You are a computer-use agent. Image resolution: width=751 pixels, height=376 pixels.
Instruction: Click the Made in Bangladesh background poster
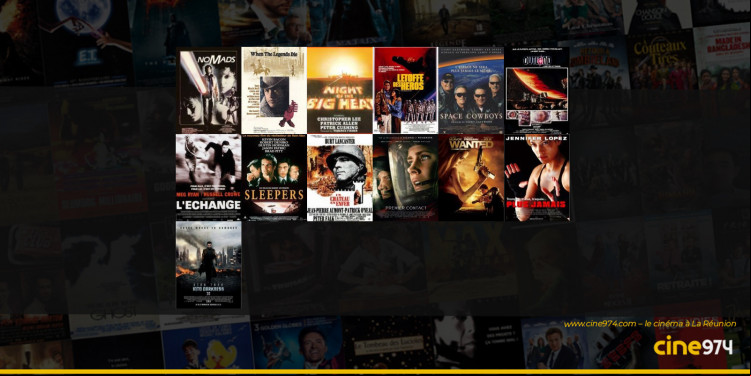pos(722,57)
